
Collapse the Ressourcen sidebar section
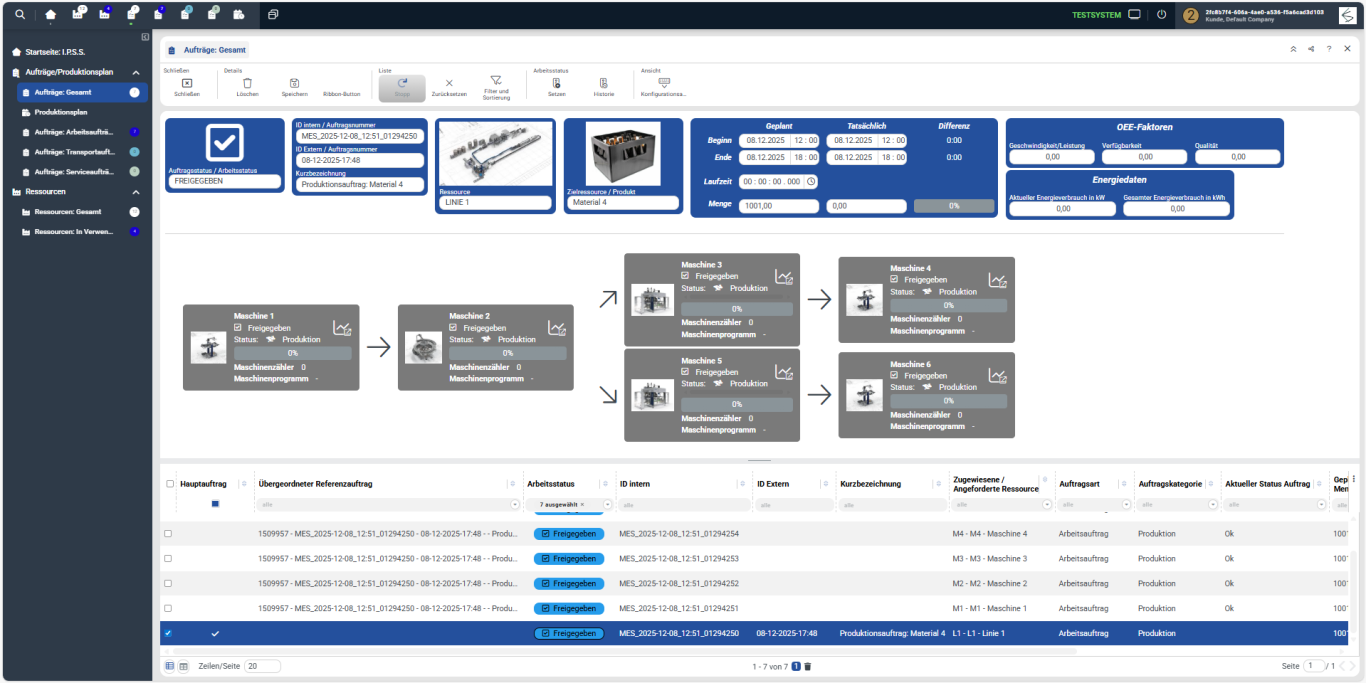click(136, 192)
